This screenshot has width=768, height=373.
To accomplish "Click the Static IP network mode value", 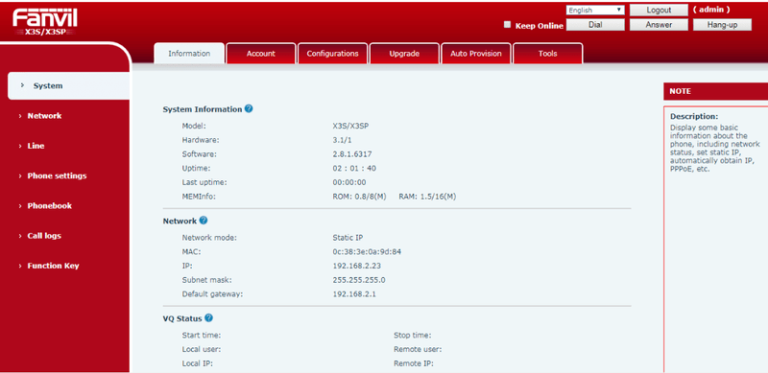I will click(347, 238).
